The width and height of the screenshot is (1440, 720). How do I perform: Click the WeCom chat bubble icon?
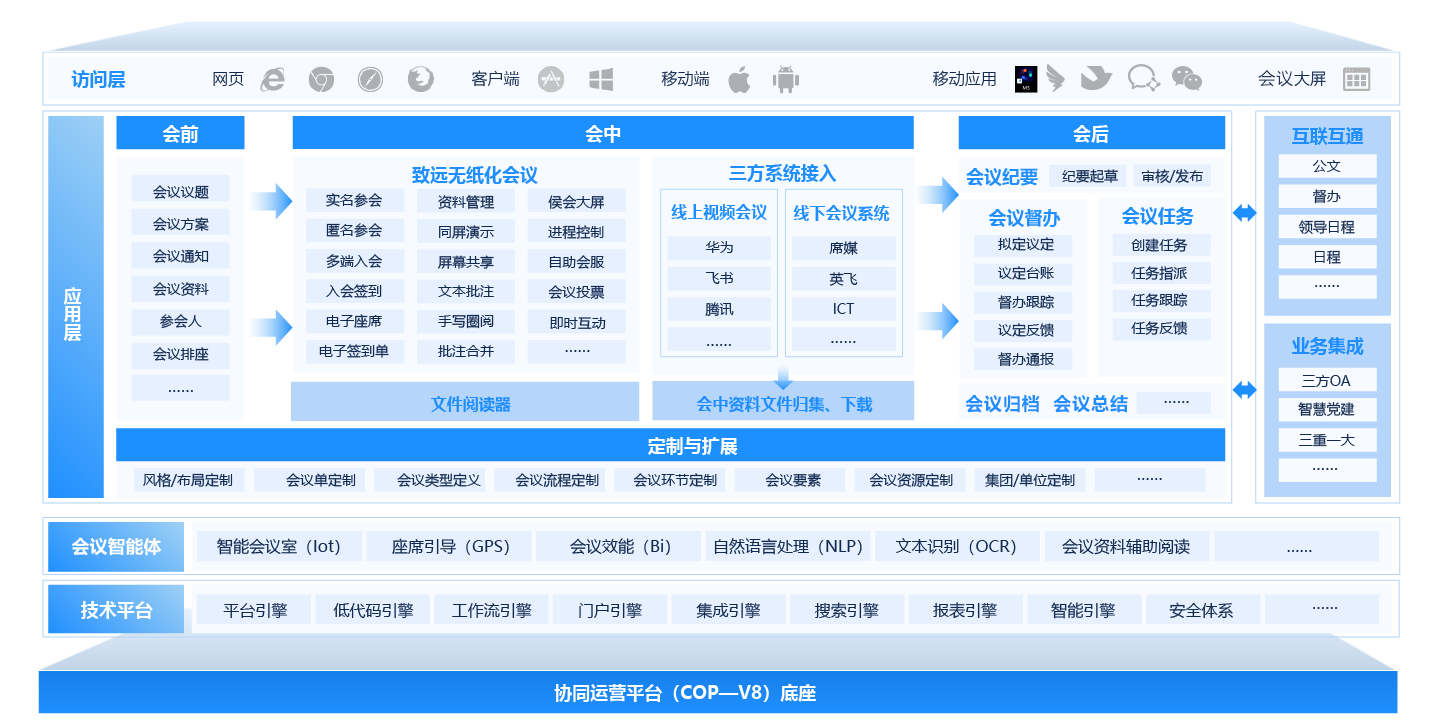coord(1143,79)
